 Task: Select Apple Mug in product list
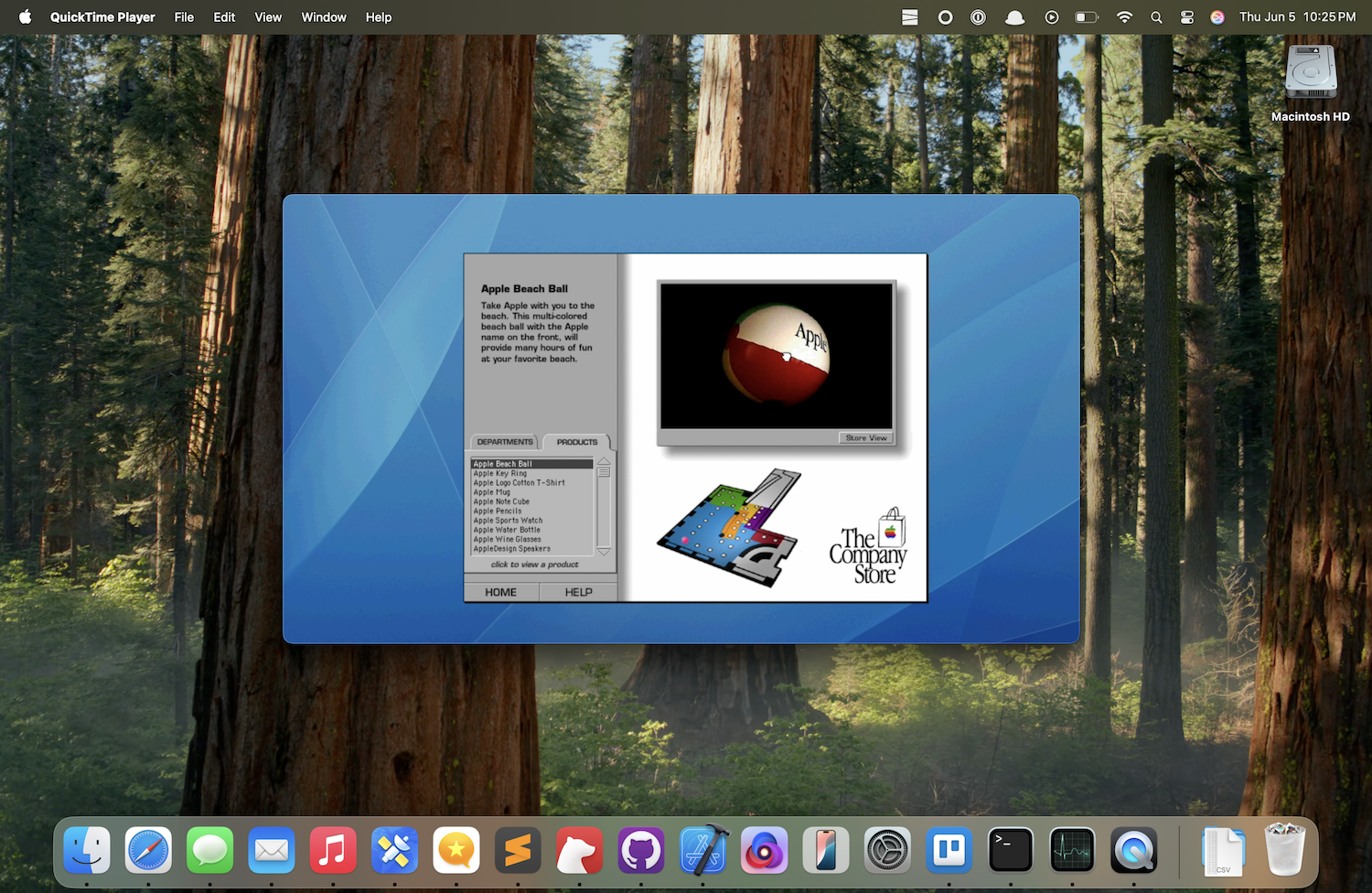pos(532,492)
